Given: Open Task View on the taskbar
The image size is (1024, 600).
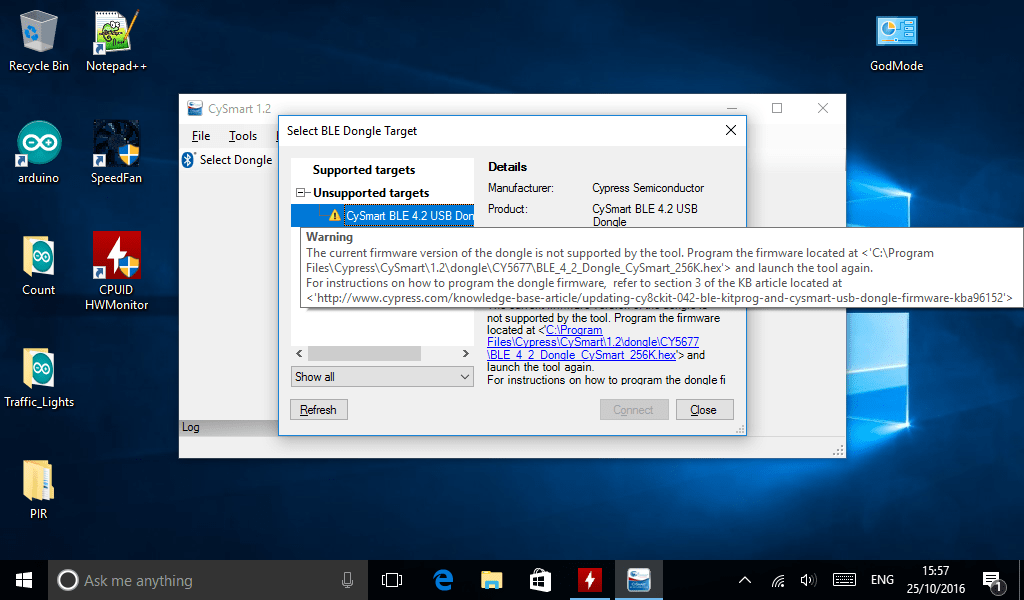Looking at the screenshot, I should coord(392,580).
